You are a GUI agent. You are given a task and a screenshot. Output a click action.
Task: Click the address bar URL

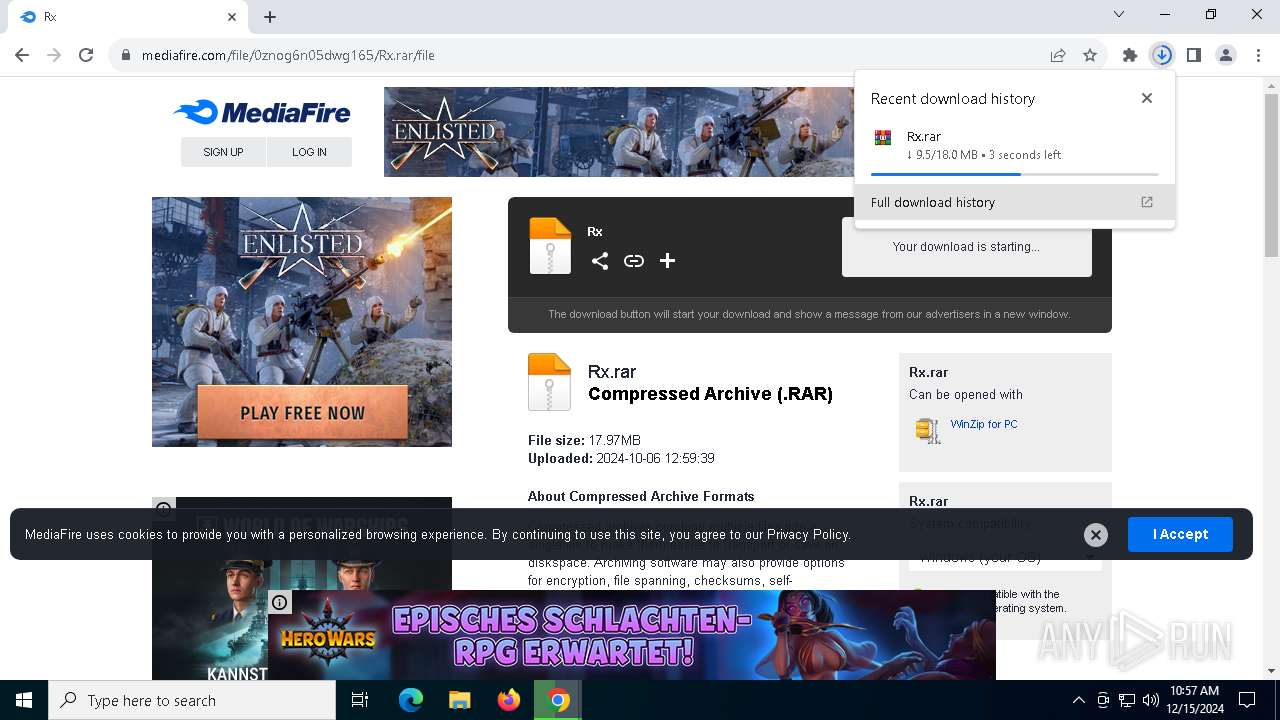pyautogui.click(x=288, y=56)
